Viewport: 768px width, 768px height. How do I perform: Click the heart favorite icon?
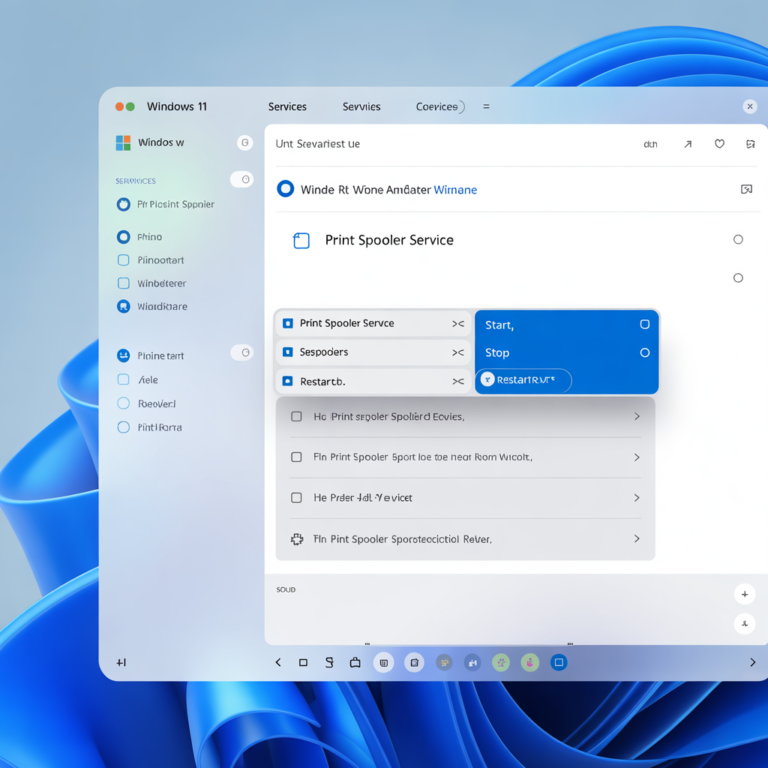[x=719, y=144]
